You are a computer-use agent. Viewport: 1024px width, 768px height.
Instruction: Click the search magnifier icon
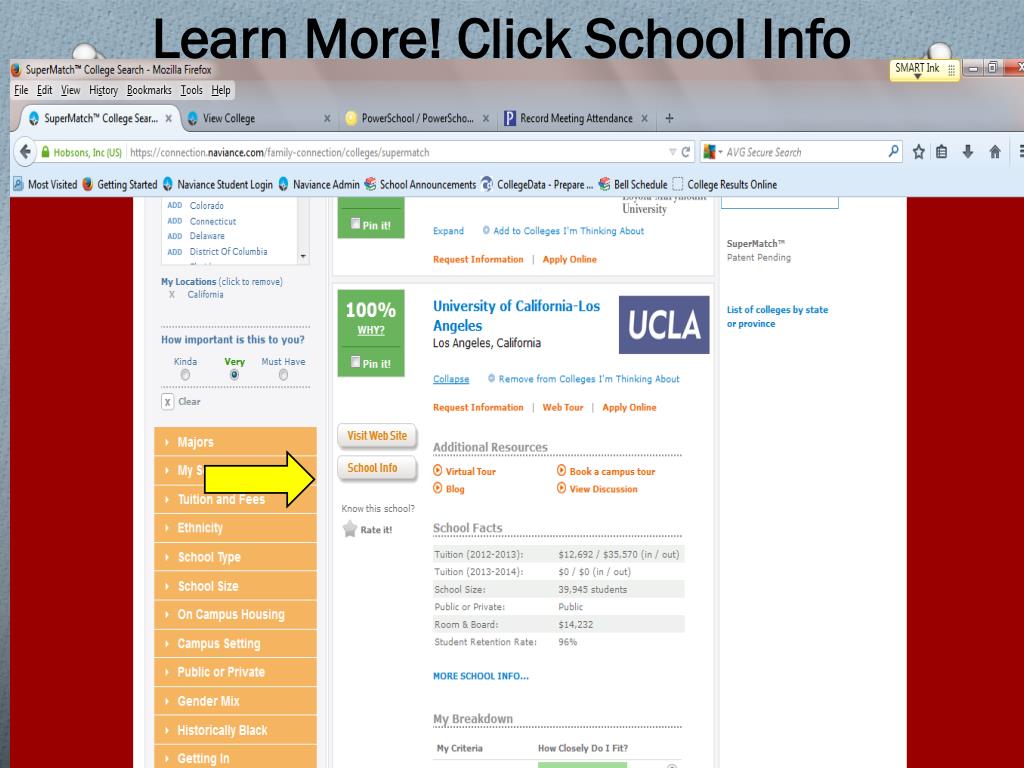coord(893,152)
